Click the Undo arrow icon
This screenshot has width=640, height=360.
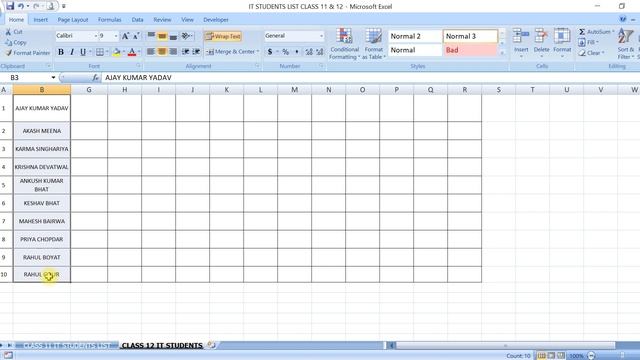(21, 6)
